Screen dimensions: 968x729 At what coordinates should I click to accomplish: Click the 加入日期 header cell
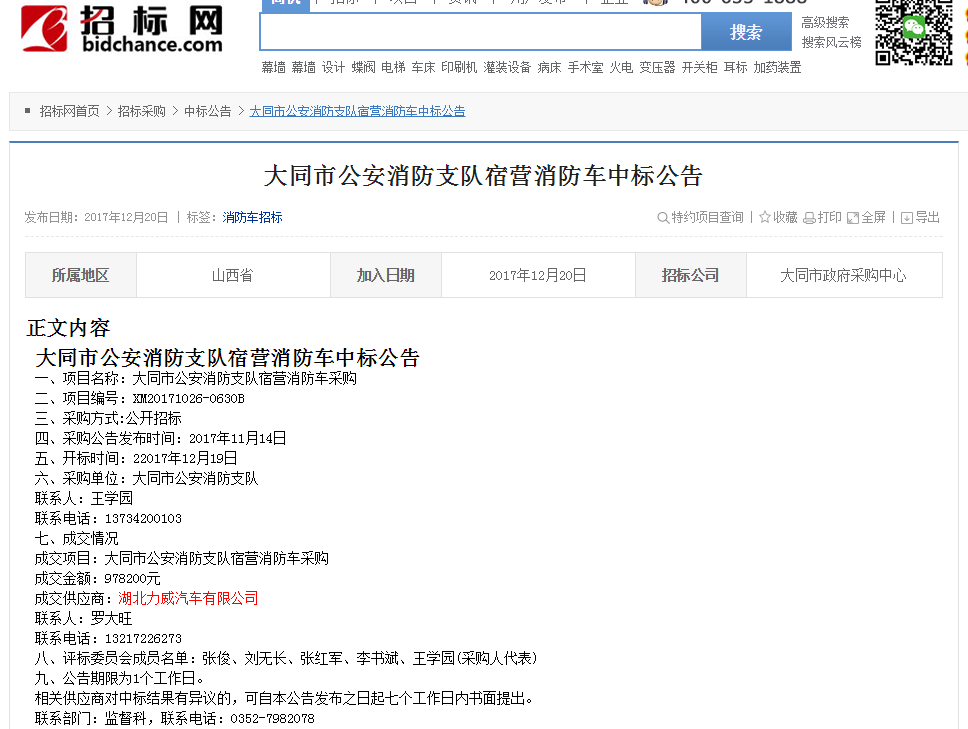click(386, 275)
